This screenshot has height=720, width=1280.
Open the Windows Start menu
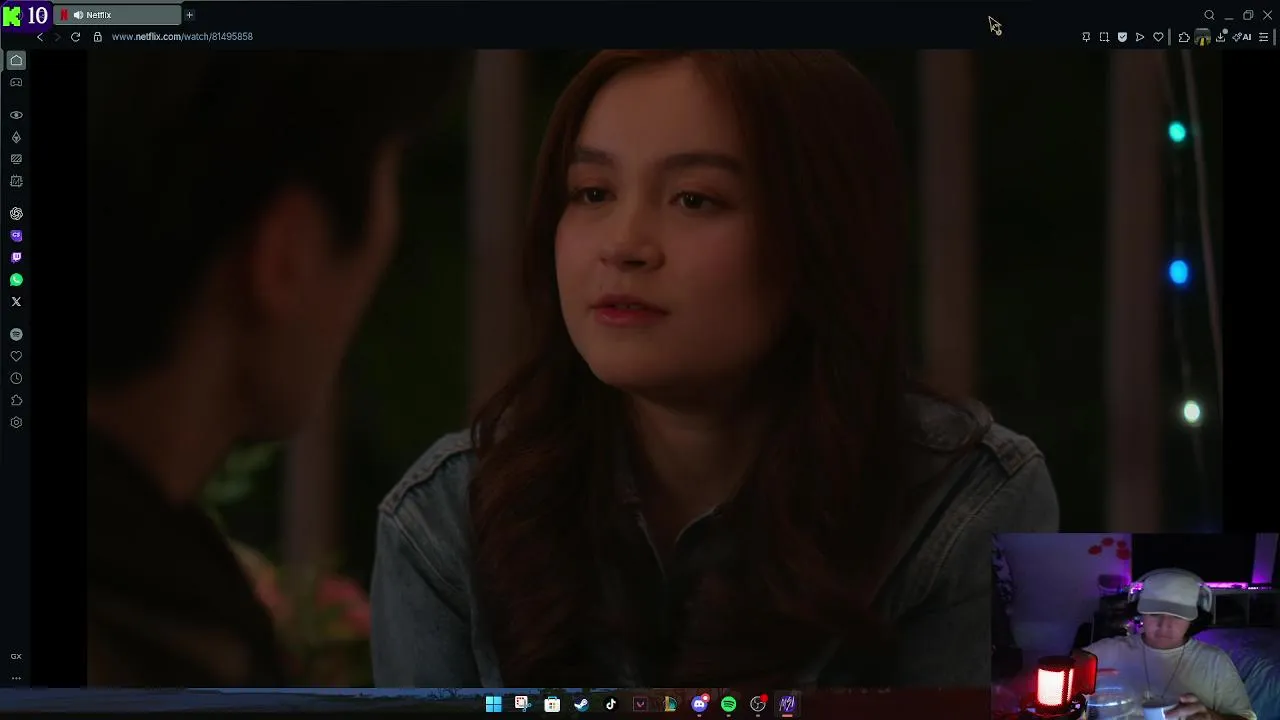[x=493, y=704]
